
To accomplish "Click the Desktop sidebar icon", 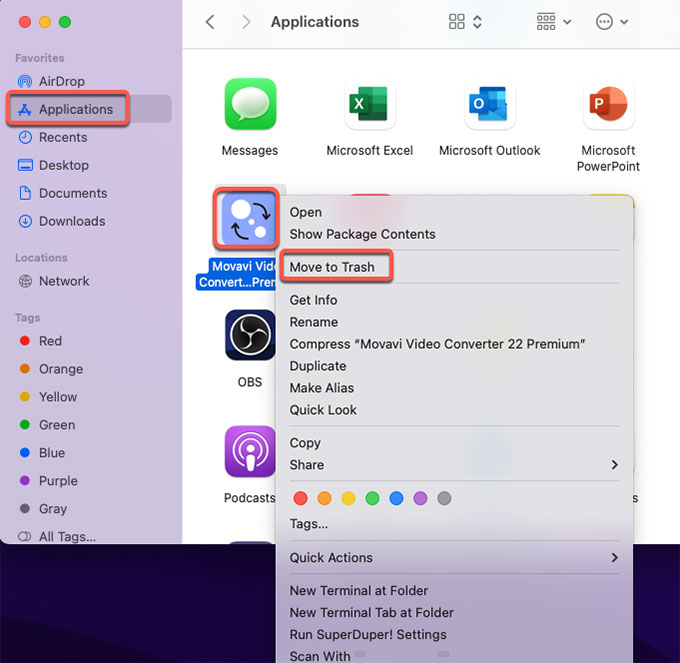I will [x=25, y=165].
